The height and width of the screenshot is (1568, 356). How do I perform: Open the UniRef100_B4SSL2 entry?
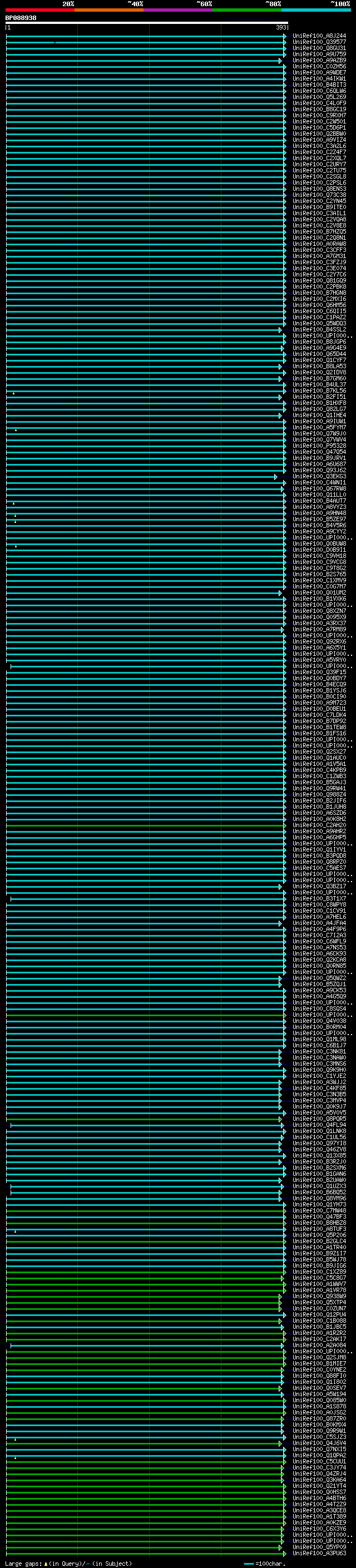coord(319,329)
